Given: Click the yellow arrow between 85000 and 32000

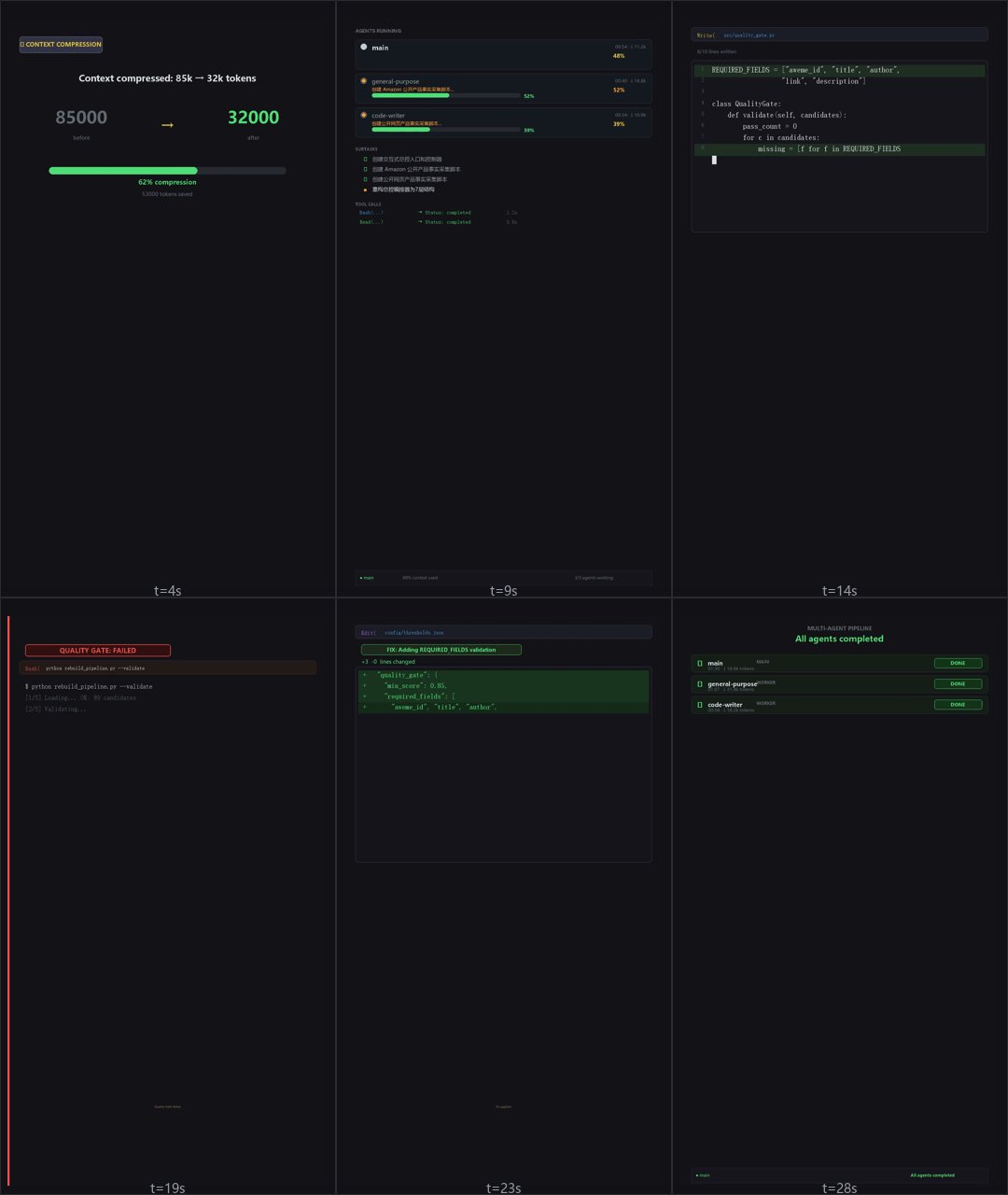Looking at the screenshot, I should 167,124.
